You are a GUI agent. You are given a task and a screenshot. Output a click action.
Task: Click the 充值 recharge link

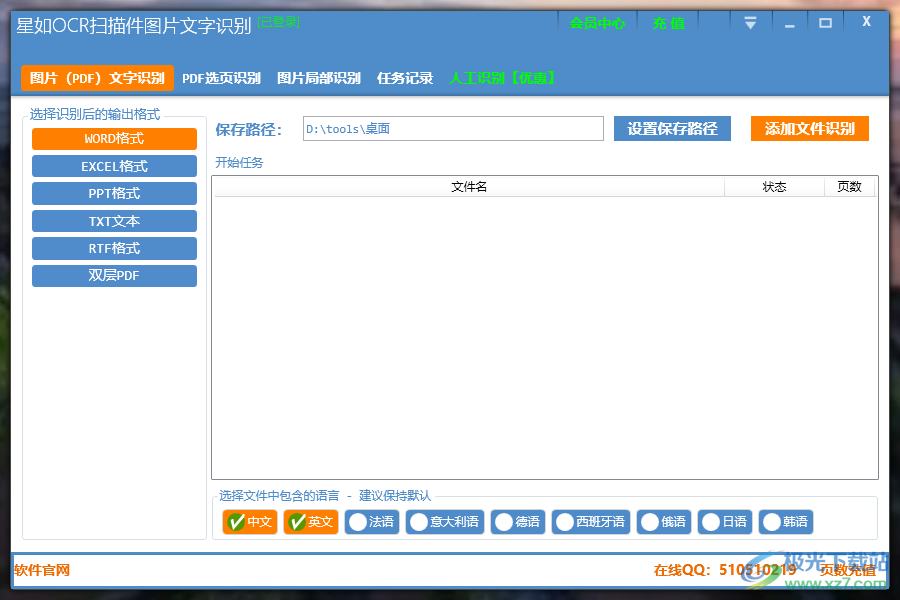(x=668, y=21)
